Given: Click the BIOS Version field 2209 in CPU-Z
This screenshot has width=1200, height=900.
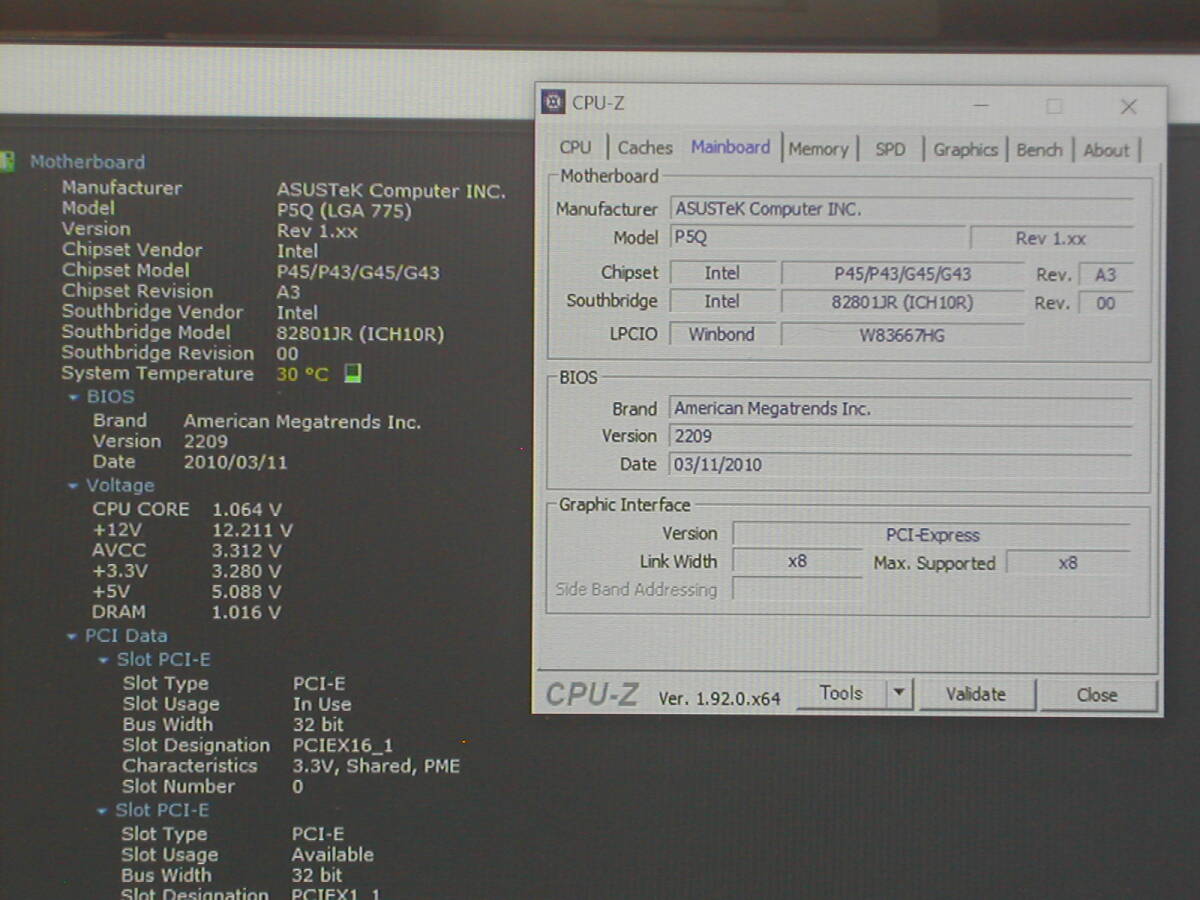Looking at the screenshot, I should pyautogui.click(x=901, y=436).
